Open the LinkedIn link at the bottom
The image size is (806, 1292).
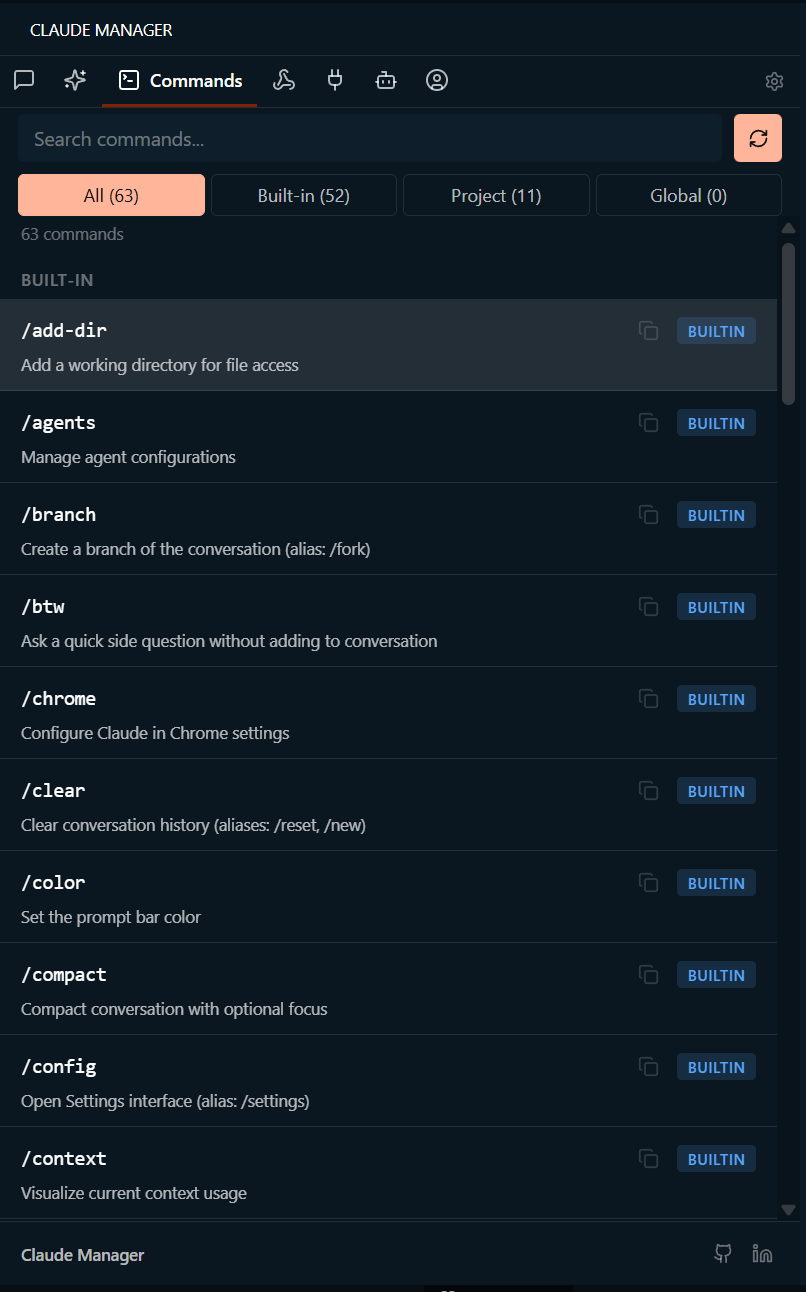[x=762, y=1252]
